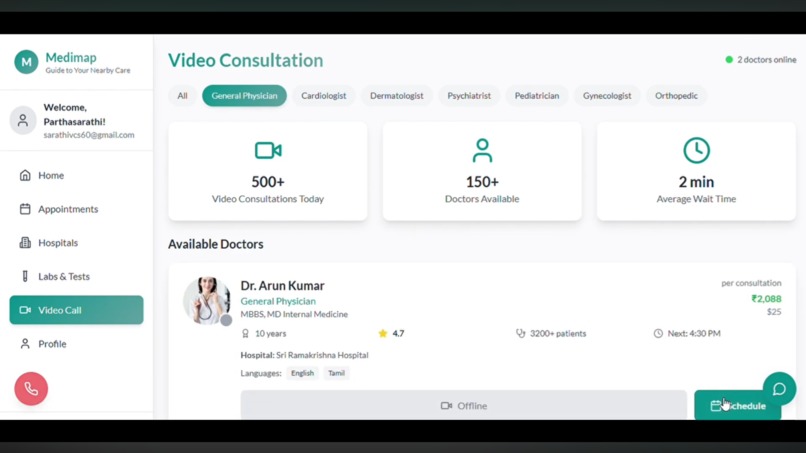Image resolution: width=806 pixels, height=453 pixels.
Task: Click 'Sri Ramakrishna Hospital' text
Action: (322, 355)
